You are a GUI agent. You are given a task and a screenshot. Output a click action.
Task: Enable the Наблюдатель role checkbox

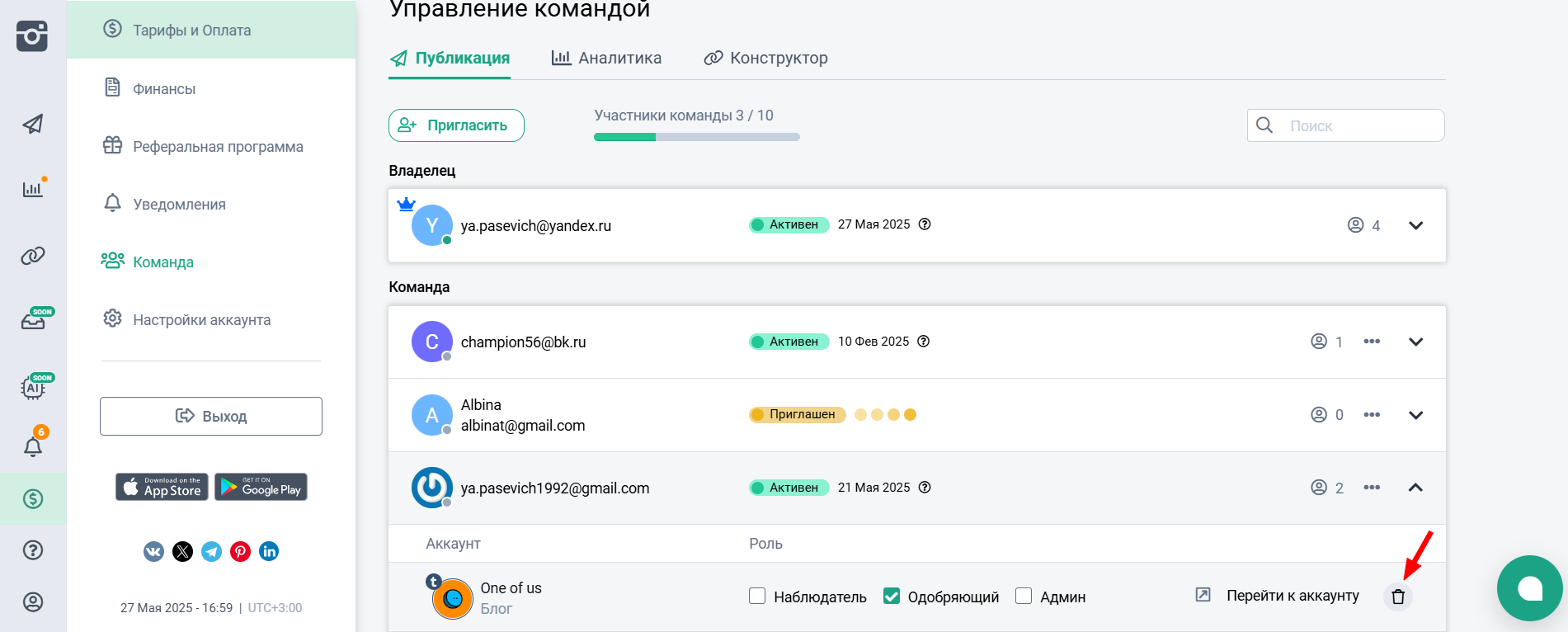(757, 596)
